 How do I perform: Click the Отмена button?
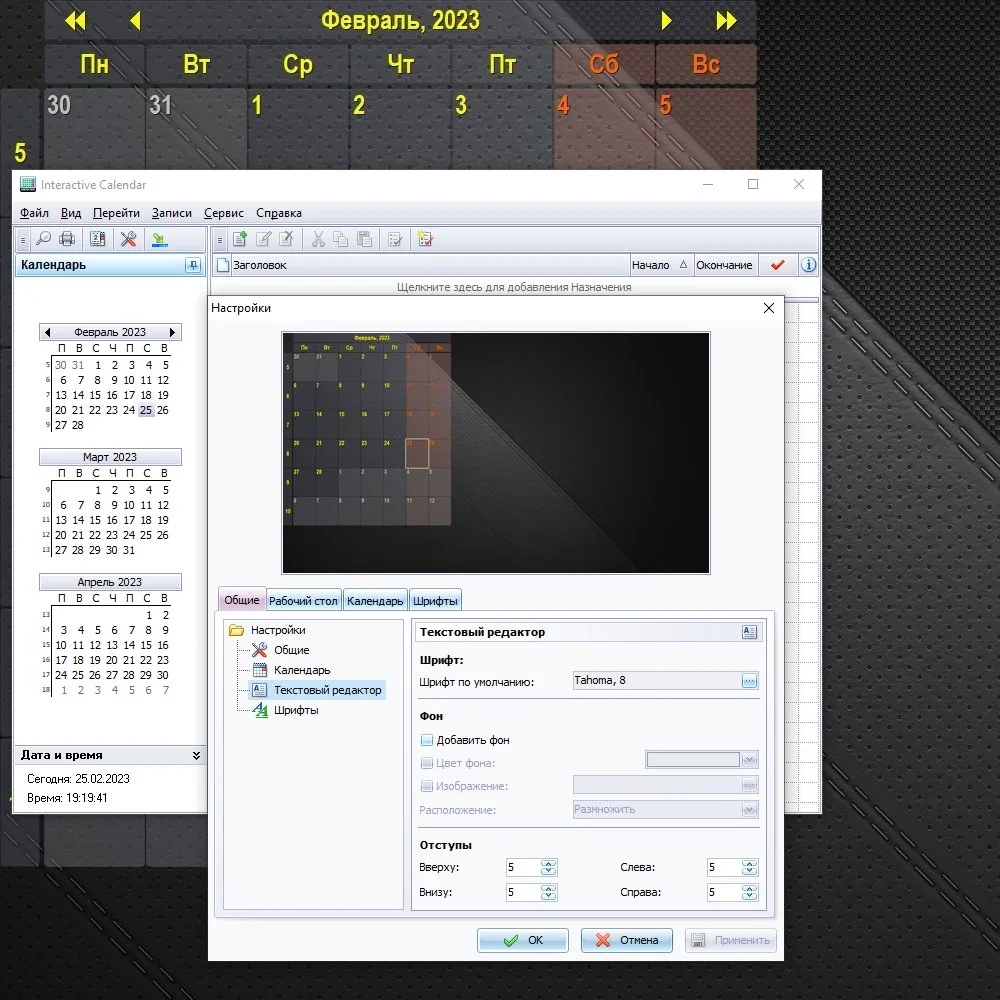(626, 940)
